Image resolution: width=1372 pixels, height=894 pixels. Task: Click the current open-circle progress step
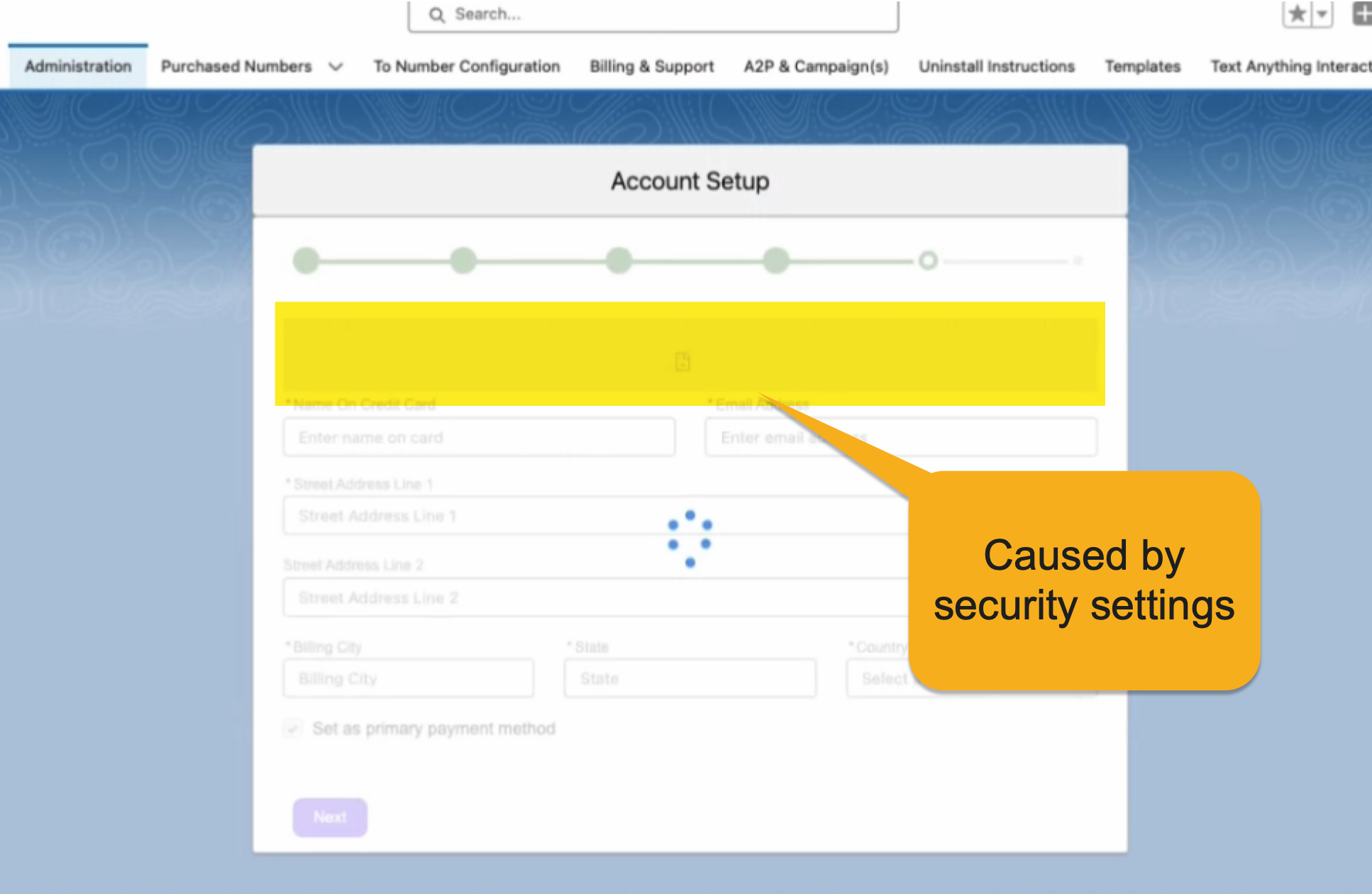(x=928, y=260)
